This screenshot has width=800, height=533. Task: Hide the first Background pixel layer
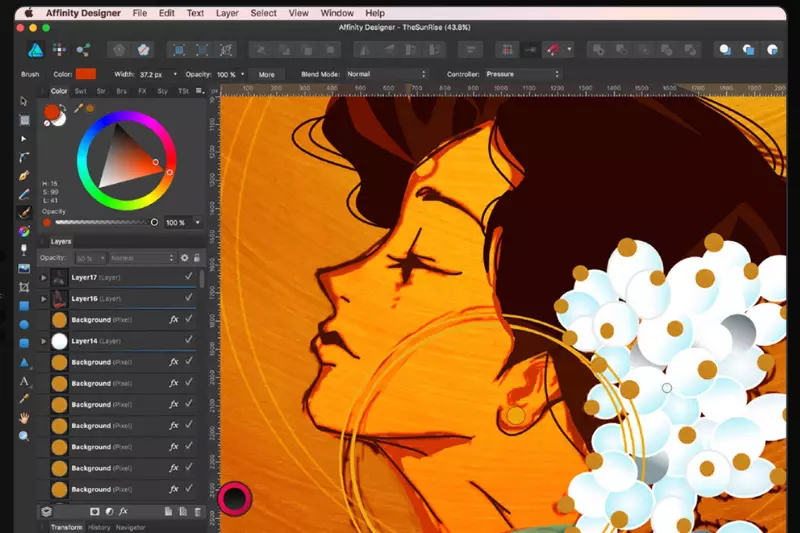tap(189, 319)
